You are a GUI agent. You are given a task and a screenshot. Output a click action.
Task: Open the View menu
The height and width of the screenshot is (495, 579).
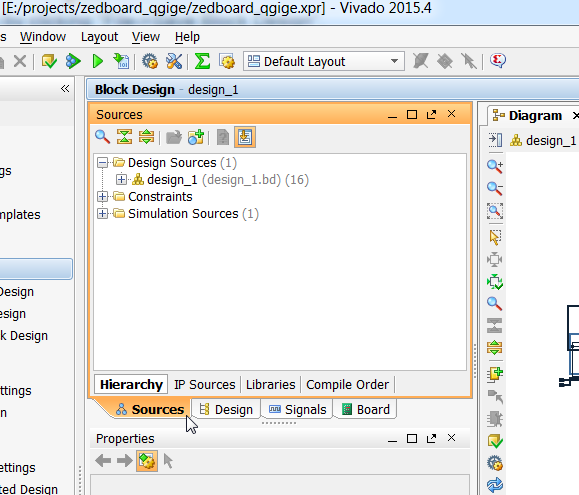tap(146, 37)
